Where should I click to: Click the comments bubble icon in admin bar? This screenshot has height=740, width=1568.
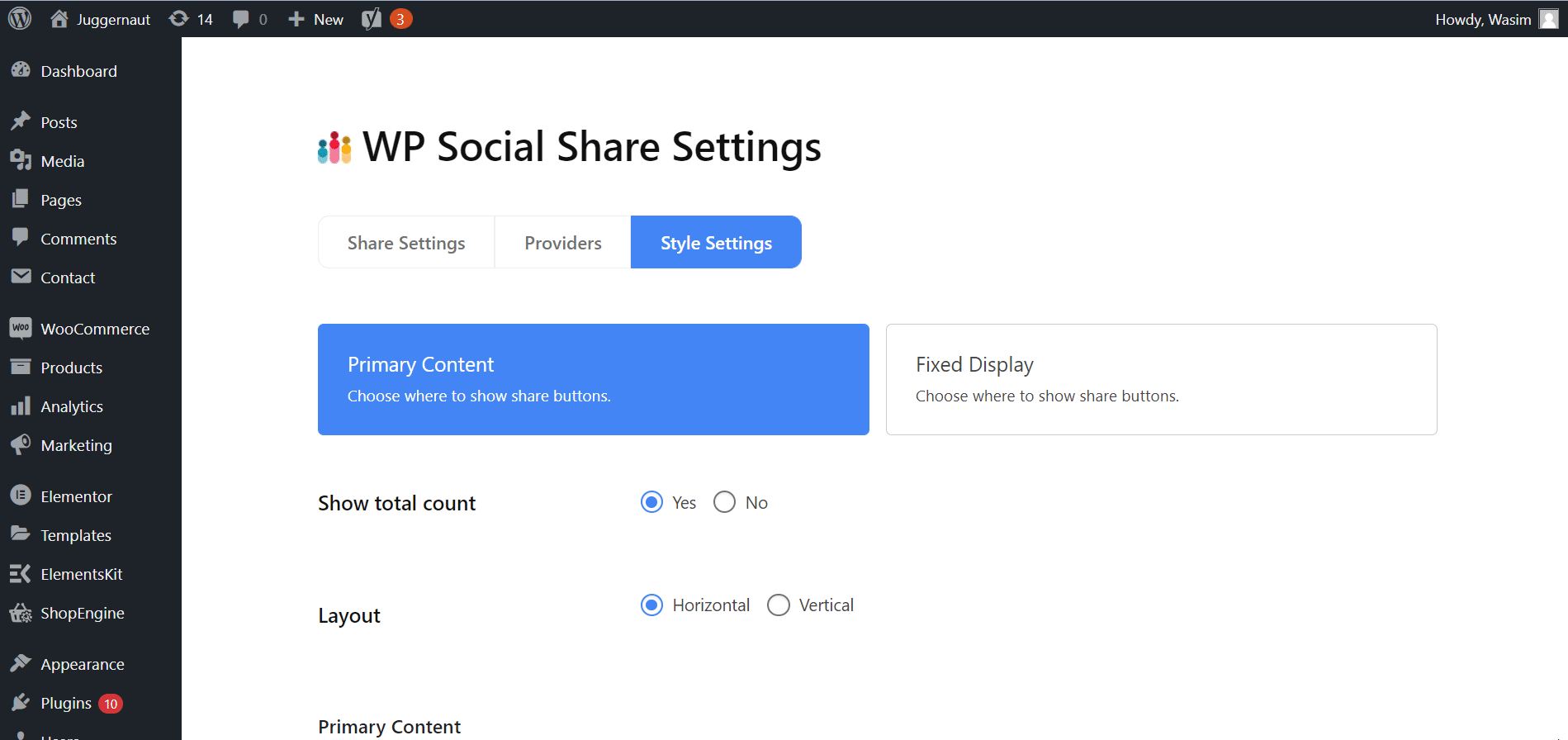tap(241, 19)
